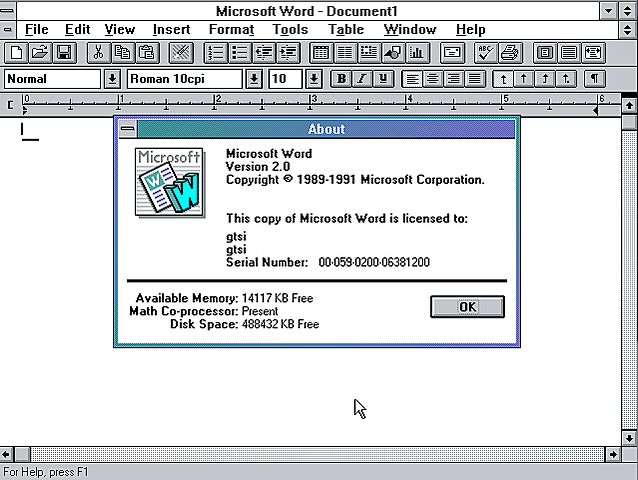The image size is (638, 480).
Task: Paste using the clipboard icon
Action: [146, 53]
